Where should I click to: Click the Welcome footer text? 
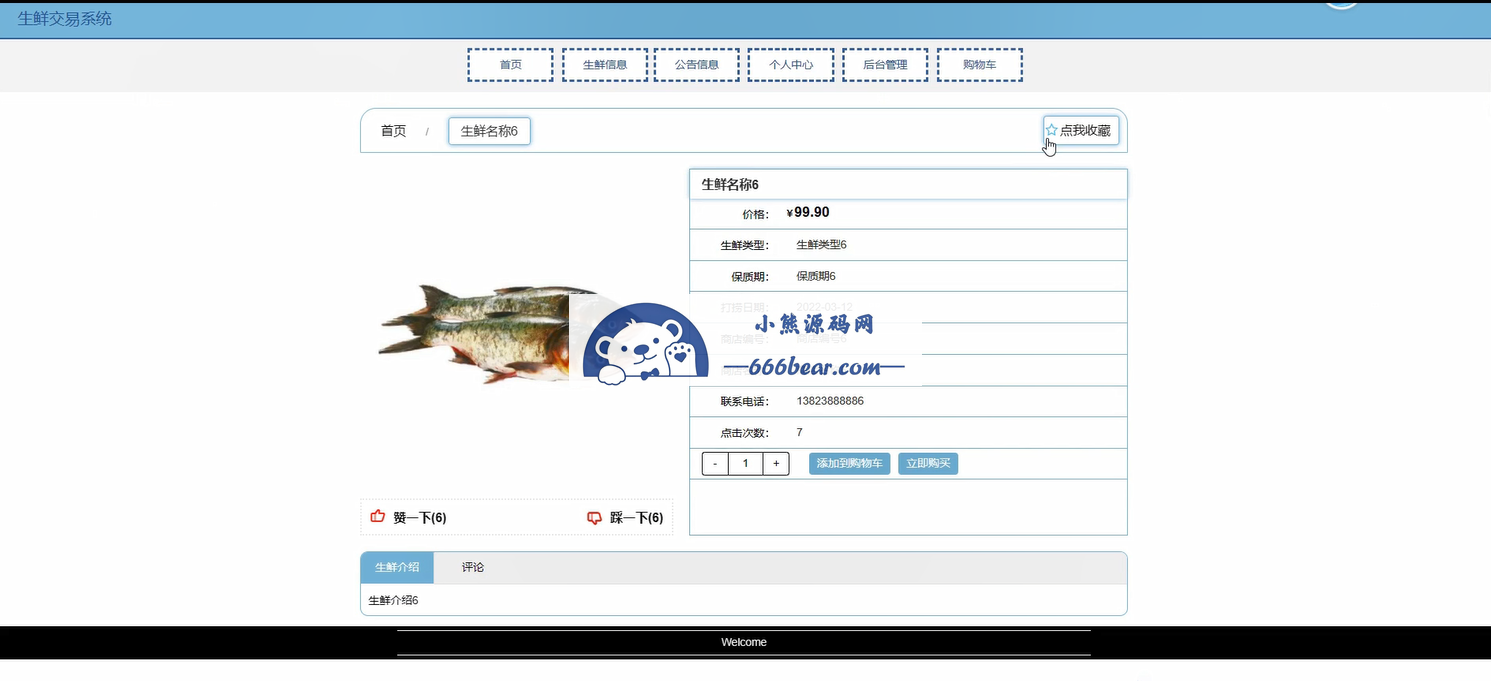tap(744, 642)
